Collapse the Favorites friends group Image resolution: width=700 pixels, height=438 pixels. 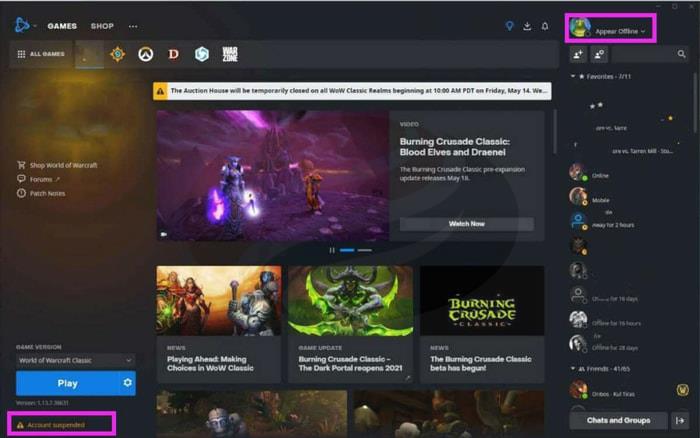(x=572, y=76)
